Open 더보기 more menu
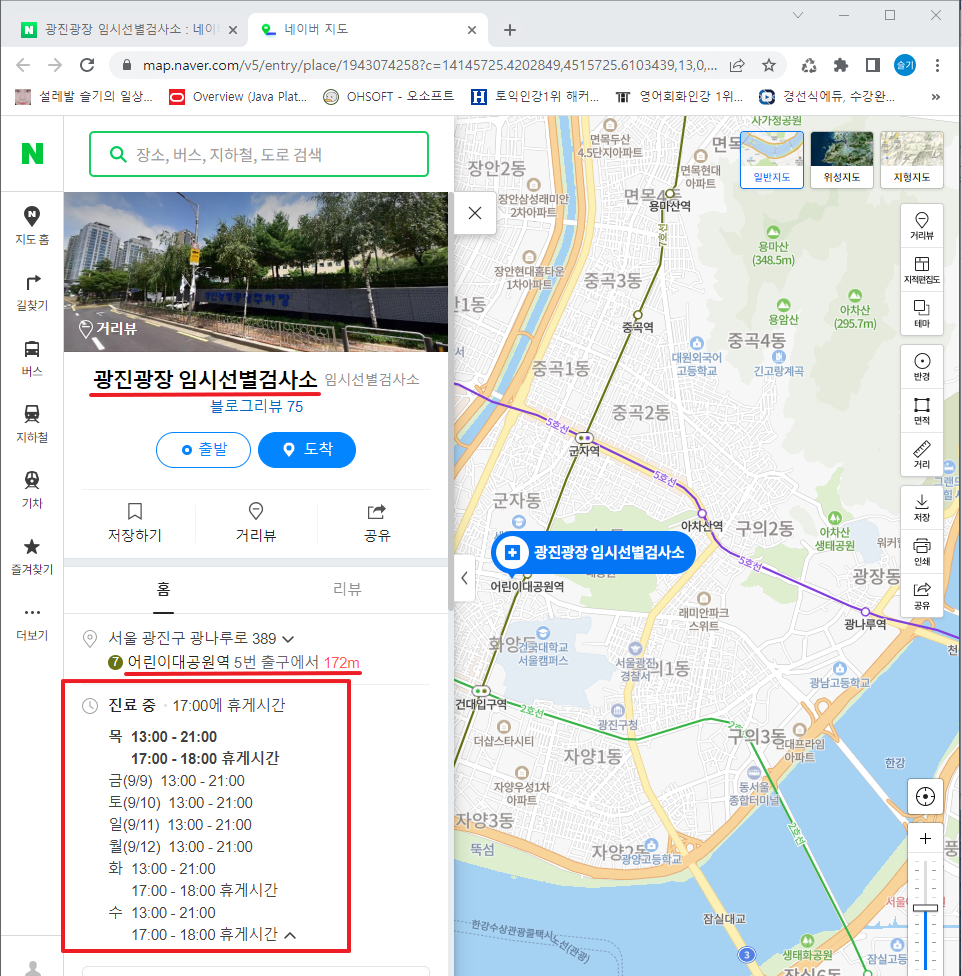 pos(32,623)
